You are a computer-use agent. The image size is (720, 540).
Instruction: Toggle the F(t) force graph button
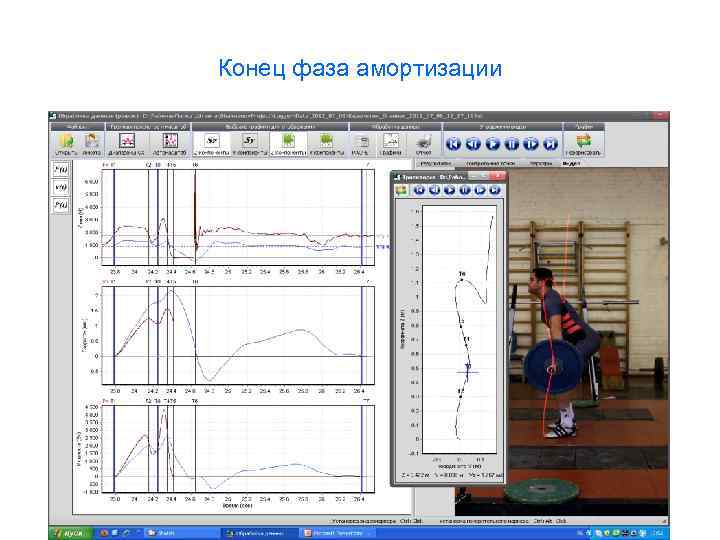coord(61,169)
